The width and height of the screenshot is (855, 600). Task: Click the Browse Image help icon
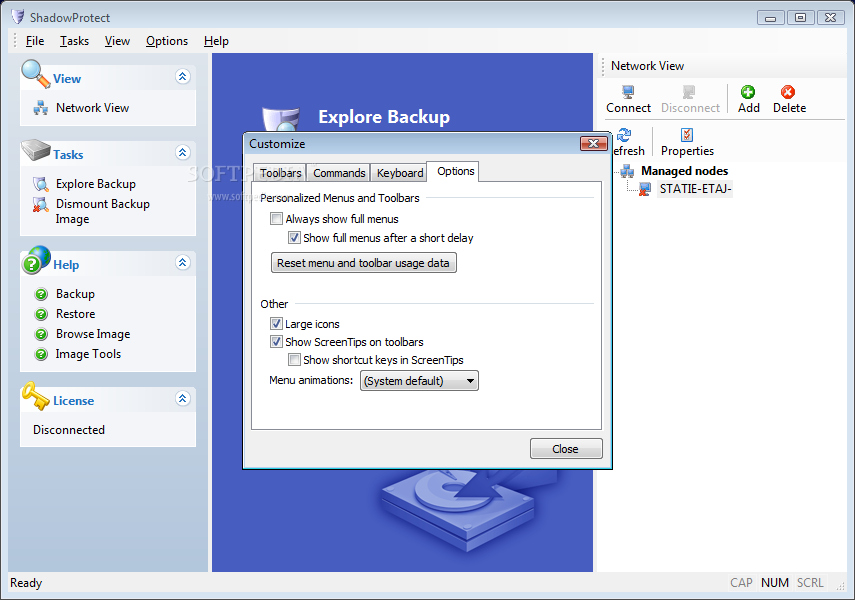click(41, 334)
